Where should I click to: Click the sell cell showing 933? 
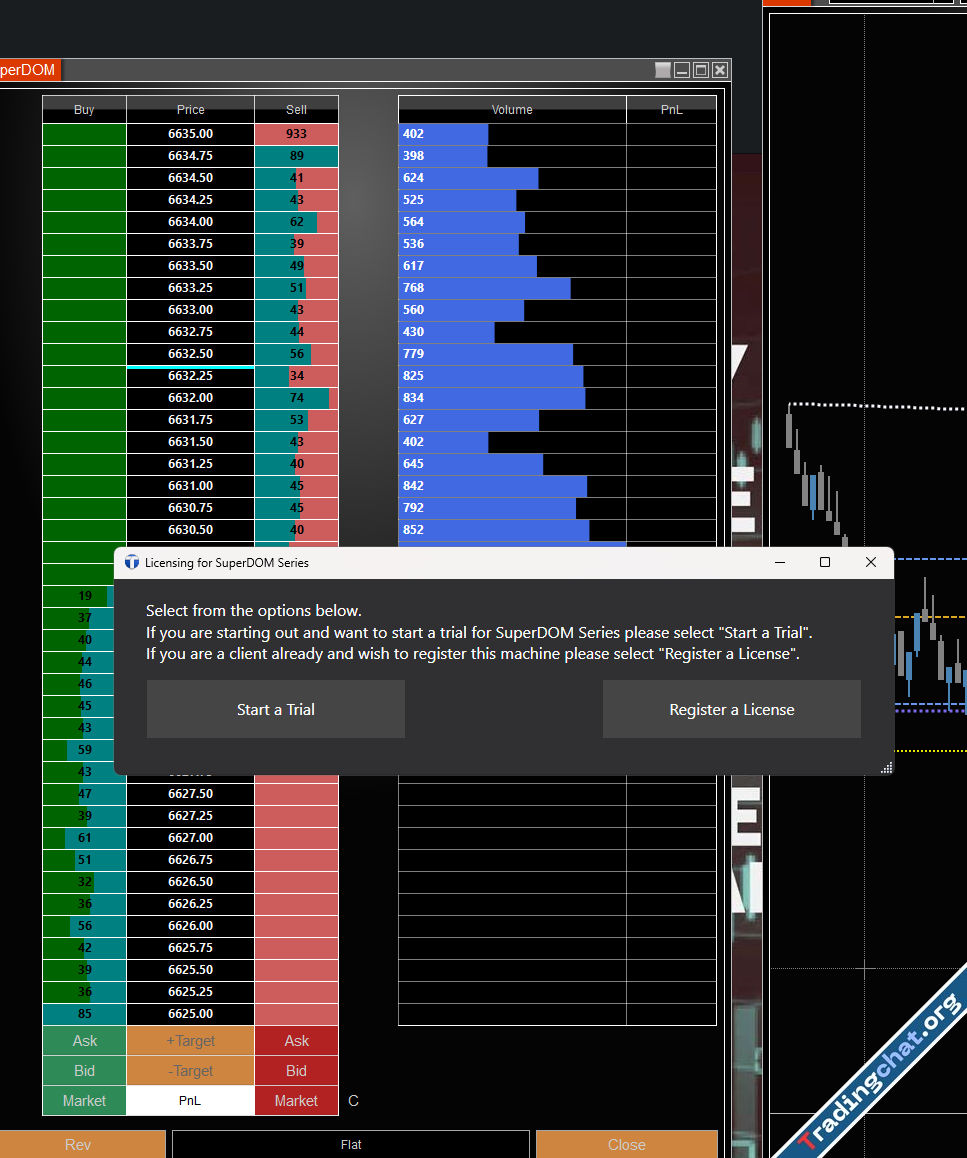[x=296, y=134]
